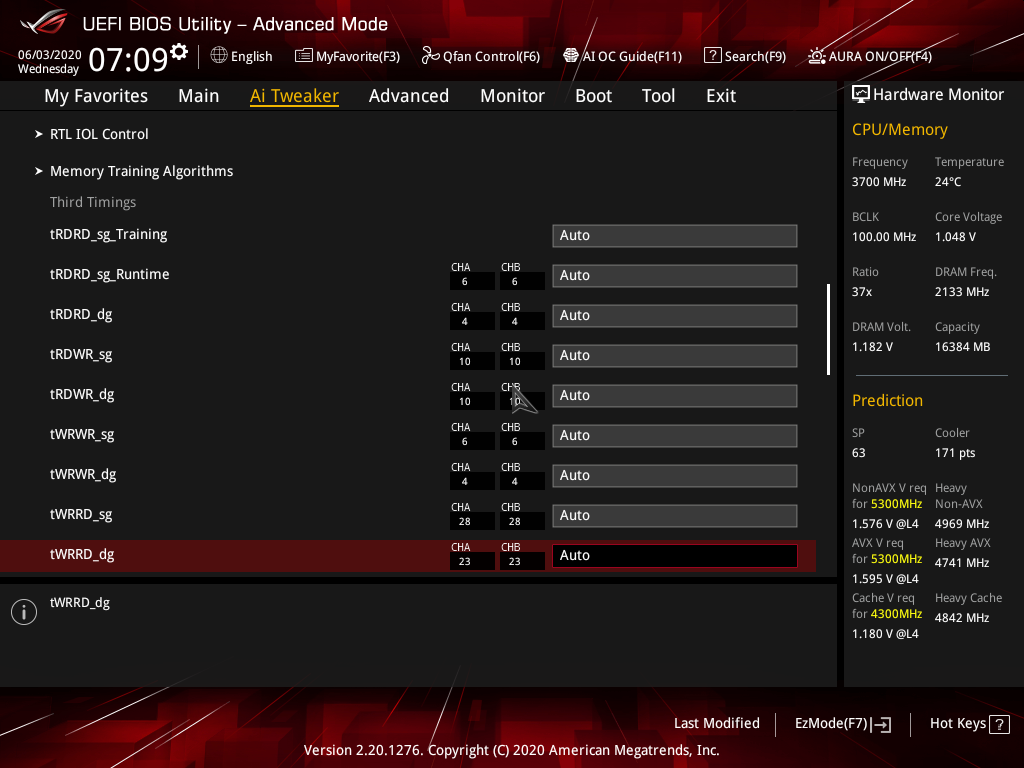Launch the AI OC Guide

(622, 56)
